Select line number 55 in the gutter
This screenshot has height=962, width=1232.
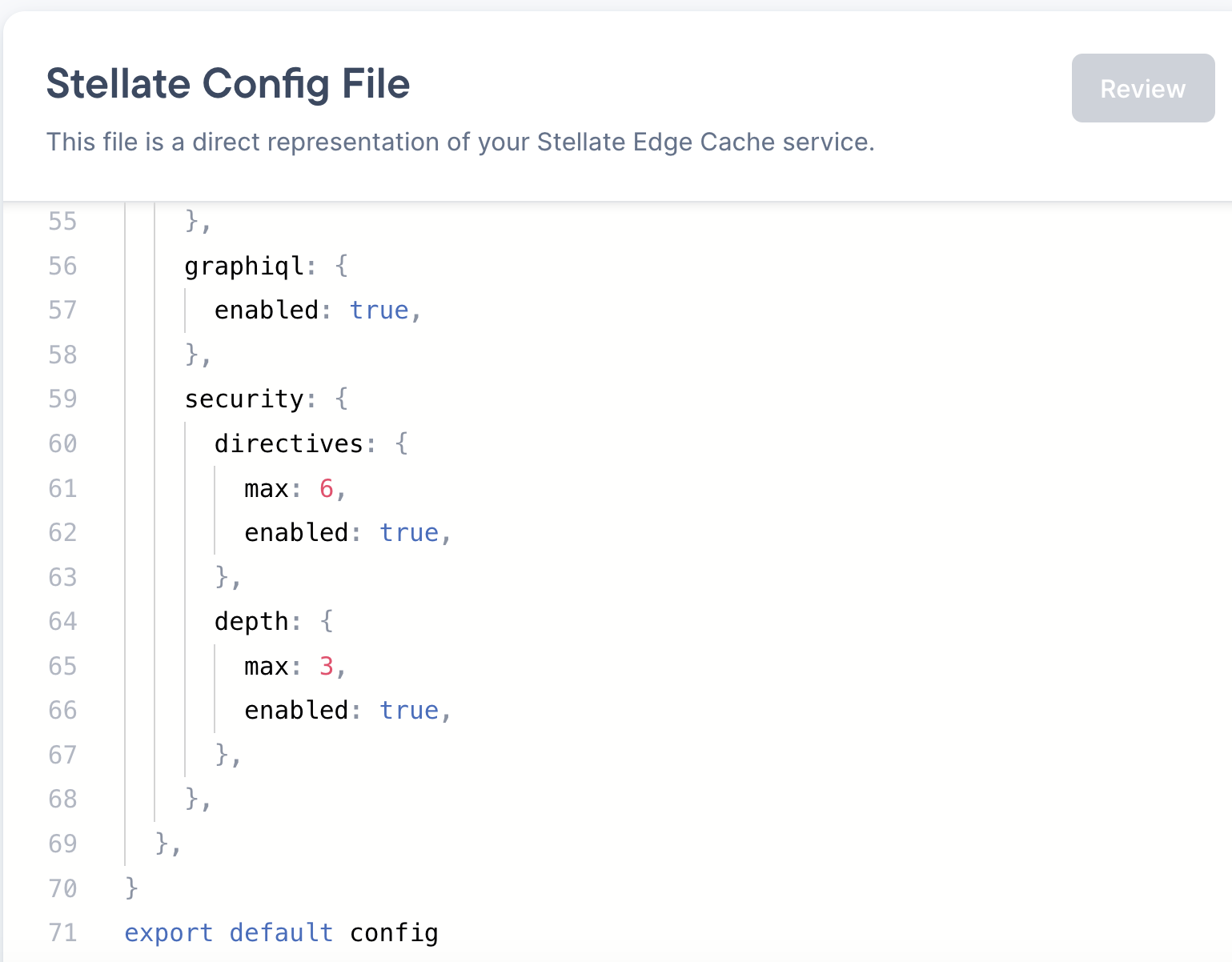pos(62,222)
